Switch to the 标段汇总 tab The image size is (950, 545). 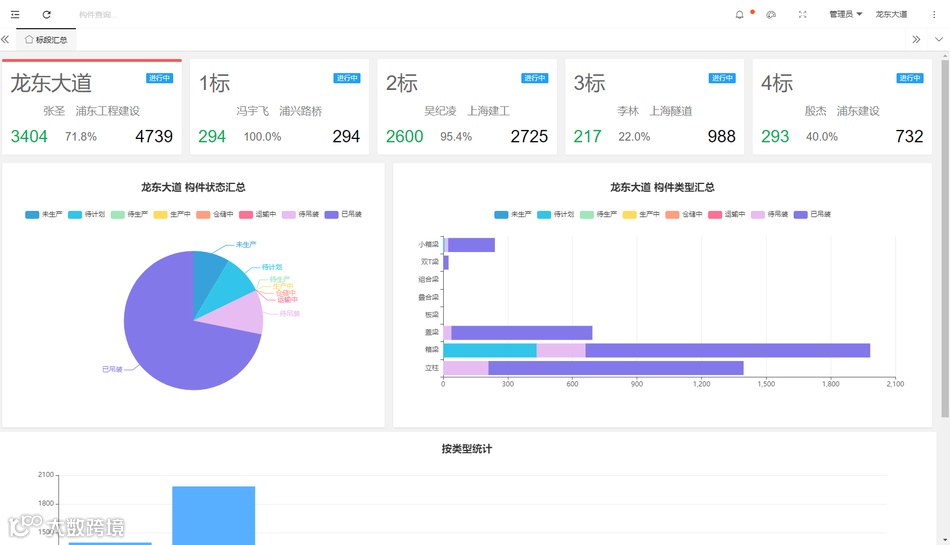[x=46, y=39]
